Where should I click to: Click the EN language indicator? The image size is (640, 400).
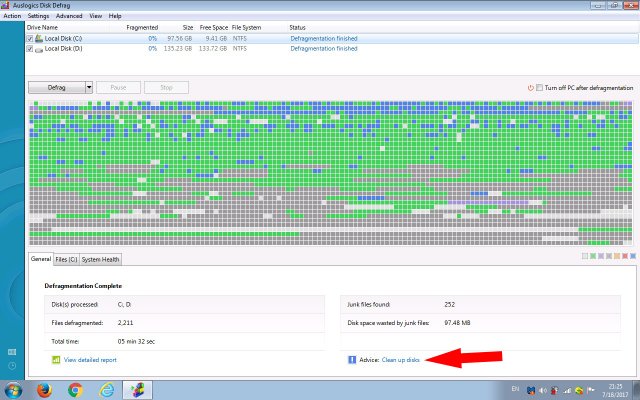(x=516, y=389)
